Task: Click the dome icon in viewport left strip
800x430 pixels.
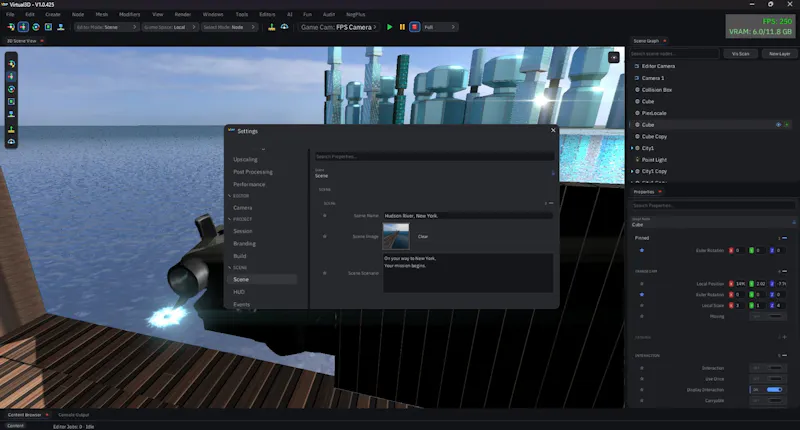Action: (11, 142)
